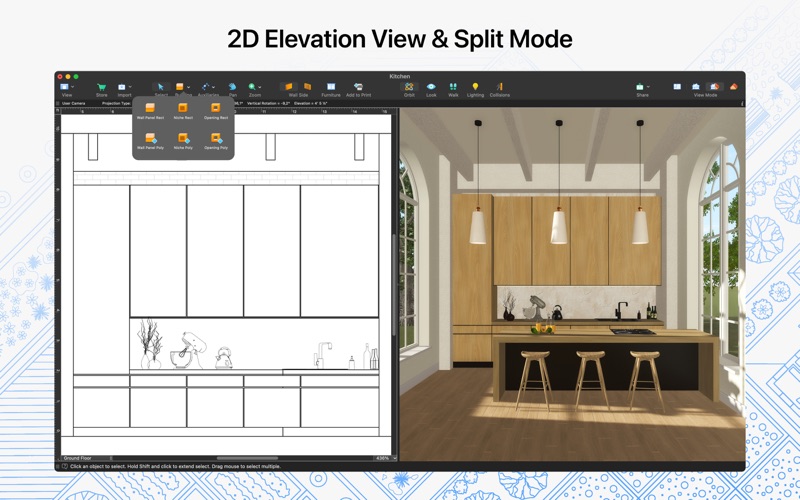Switch to 2D elevation view mode
The width and height of the screenshot is (800, 500).
pyautogui.click(x=696, y=87)
